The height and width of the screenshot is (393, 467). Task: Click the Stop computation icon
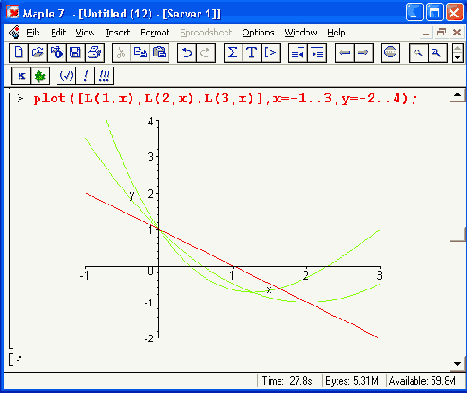tap(390, 53)
